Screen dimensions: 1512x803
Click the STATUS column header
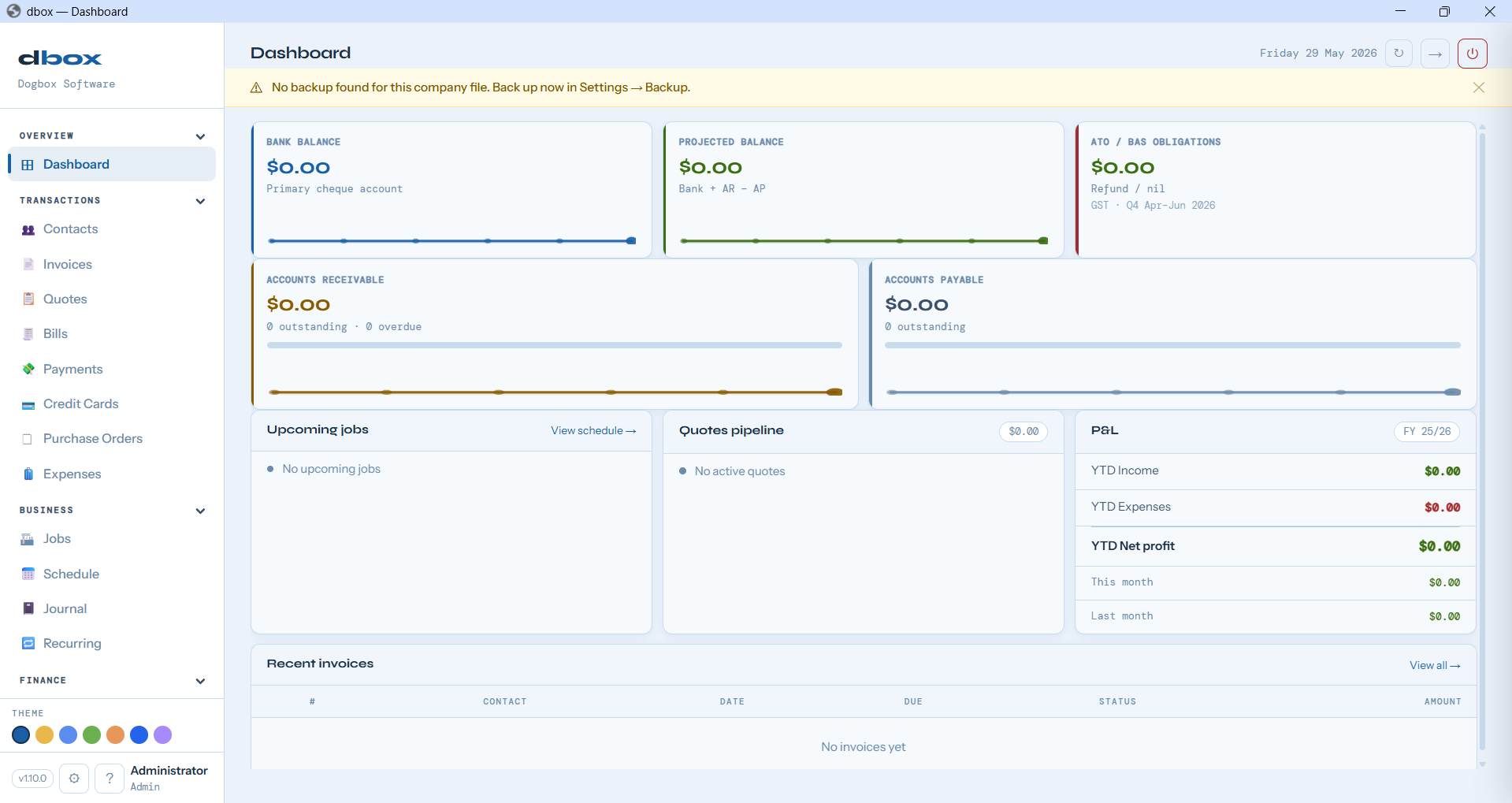pos(1117,701)
